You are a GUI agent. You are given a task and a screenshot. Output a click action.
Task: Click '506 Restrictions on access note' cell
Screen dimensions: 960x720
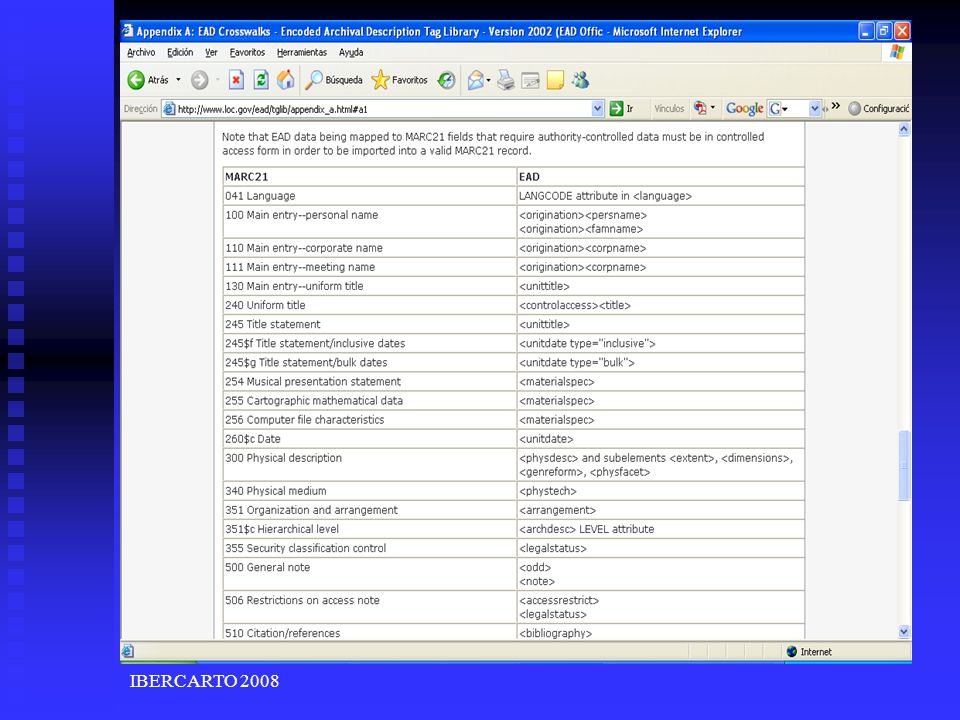[370, 607]
